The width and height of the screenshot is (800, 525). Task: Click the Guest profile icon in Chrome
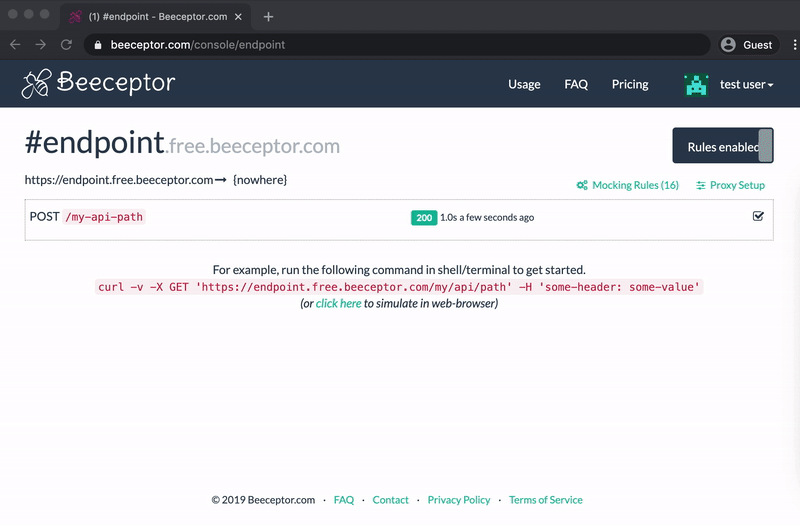click(x=728, y=45)
